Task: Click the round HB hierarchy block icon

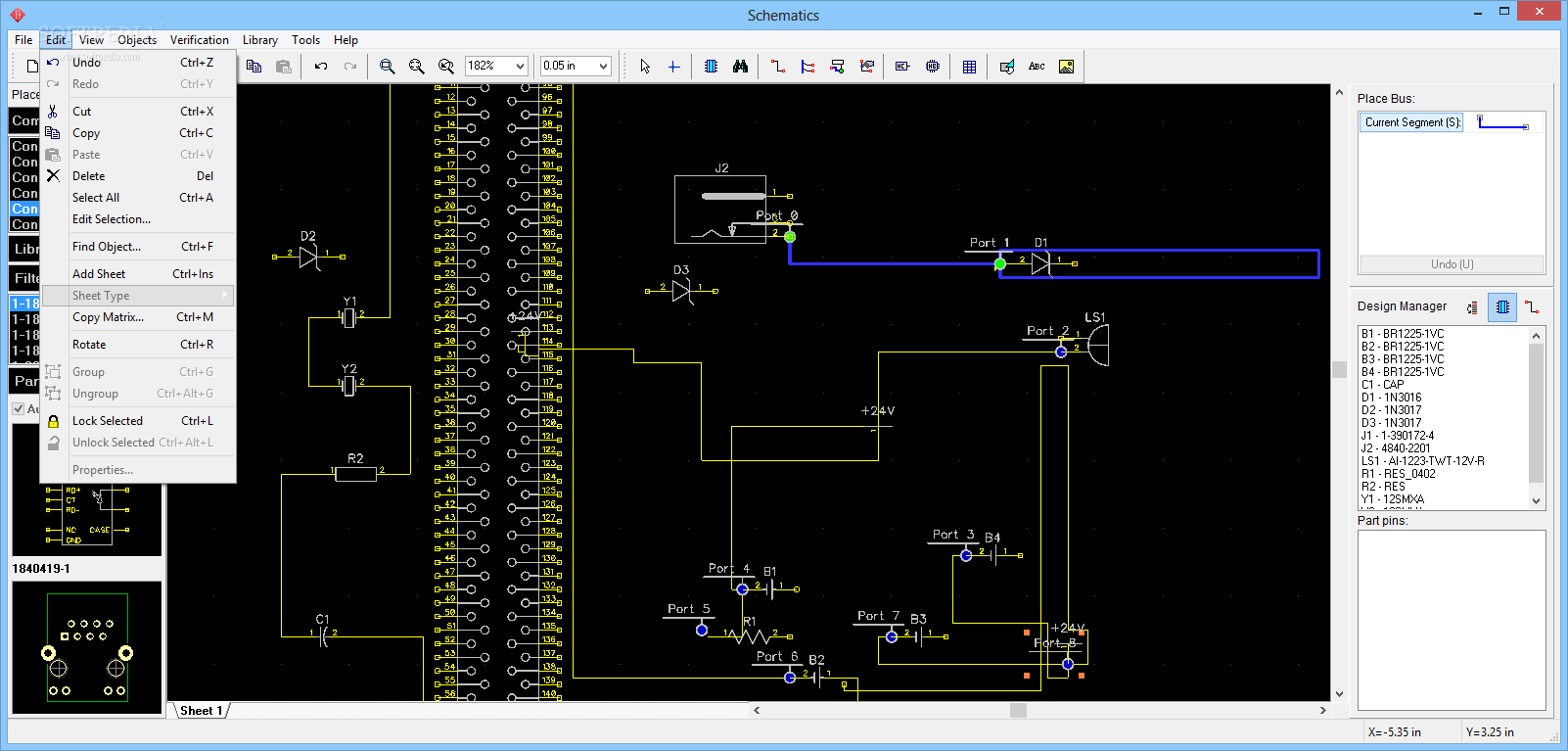Action: pyautogui.click(x=932, y=67)
